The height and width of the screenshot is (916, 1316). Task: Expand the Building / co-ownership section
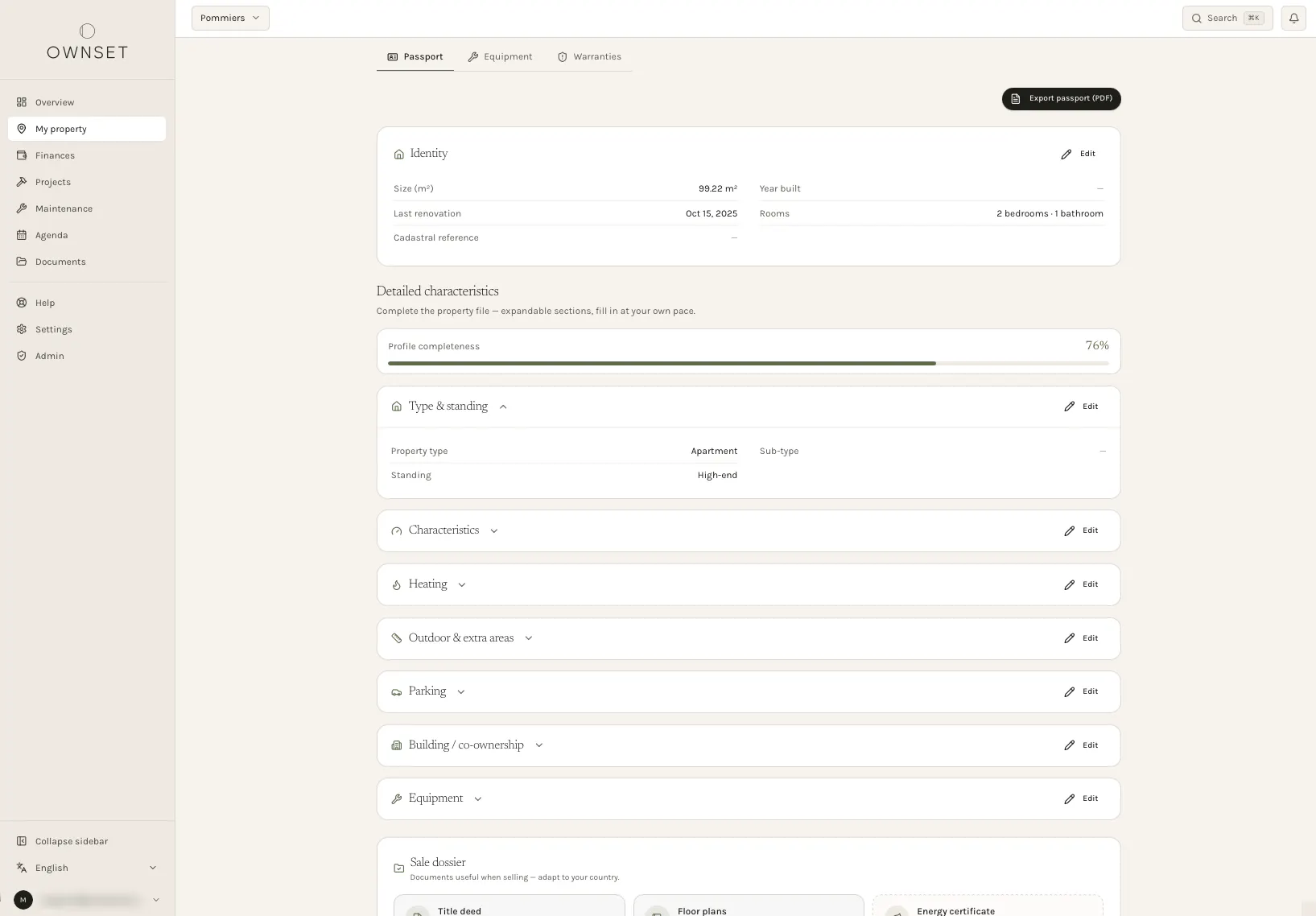(539, 745)
